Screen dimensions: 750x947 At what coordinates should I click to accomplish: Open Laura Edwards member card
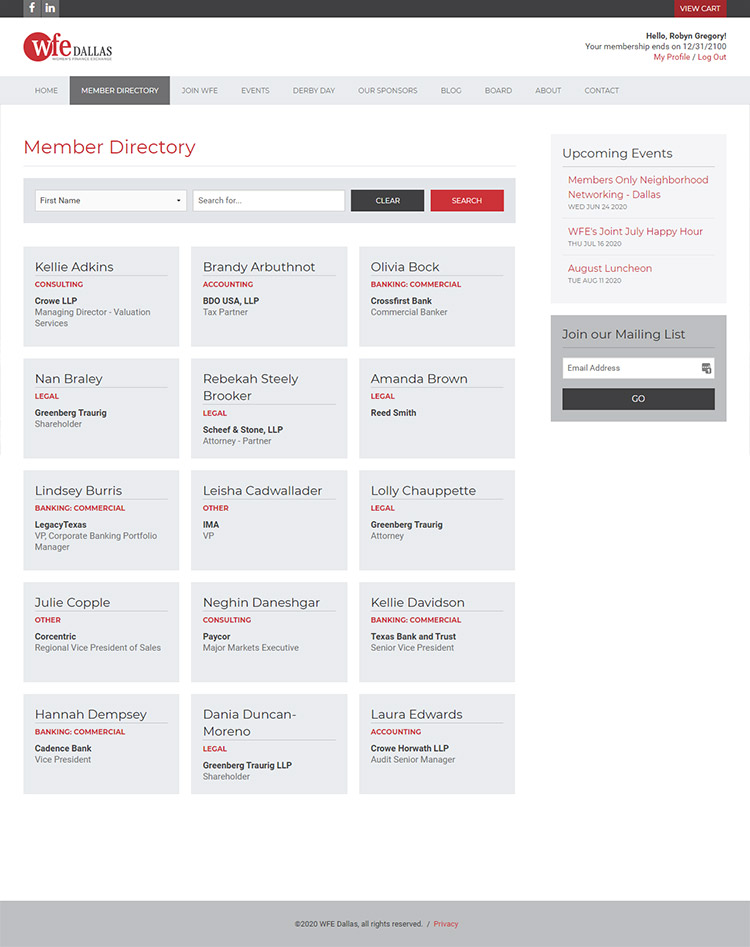pos(437,743)
